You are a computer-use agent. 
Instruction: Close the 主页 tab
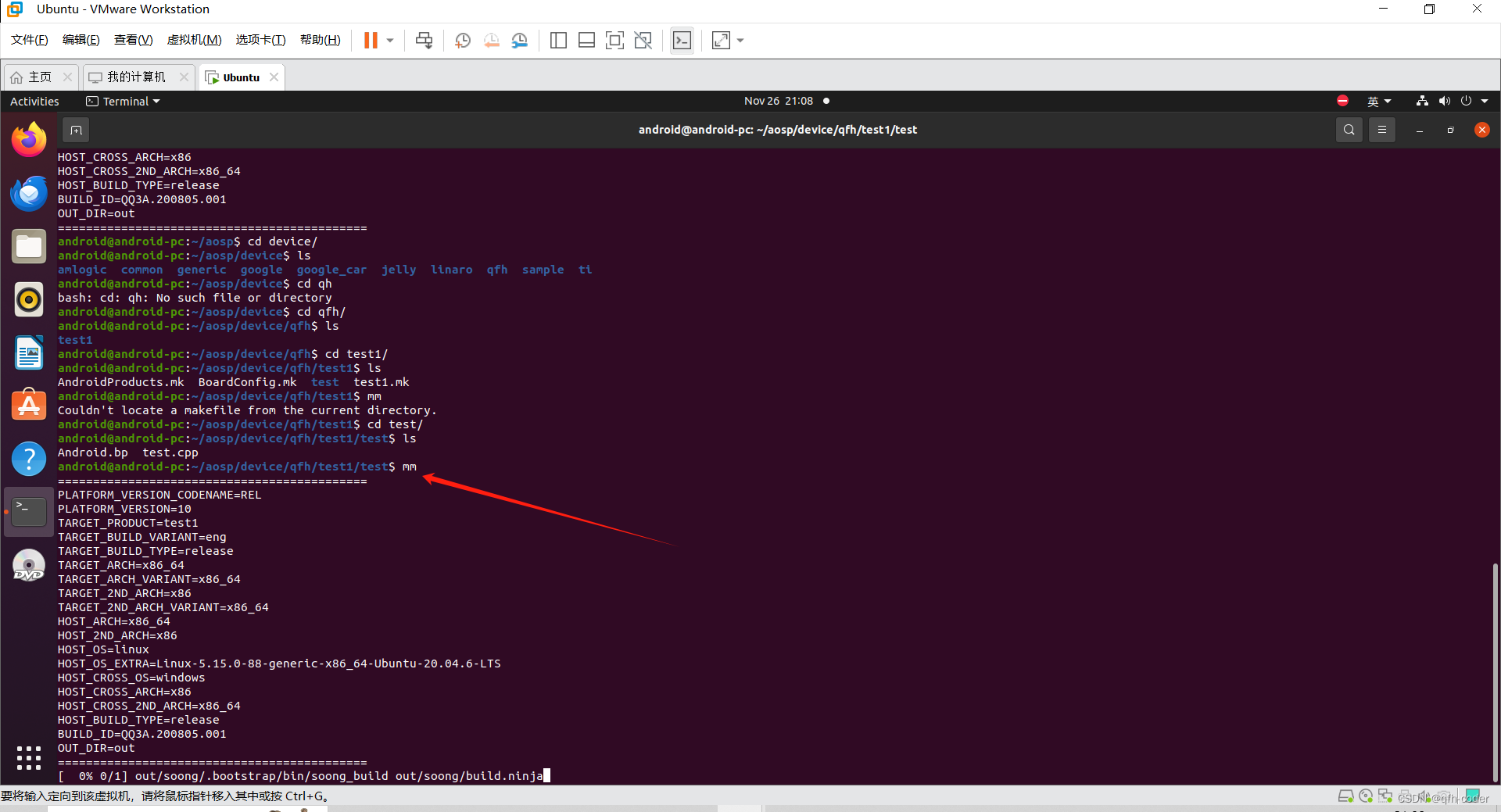68,77
